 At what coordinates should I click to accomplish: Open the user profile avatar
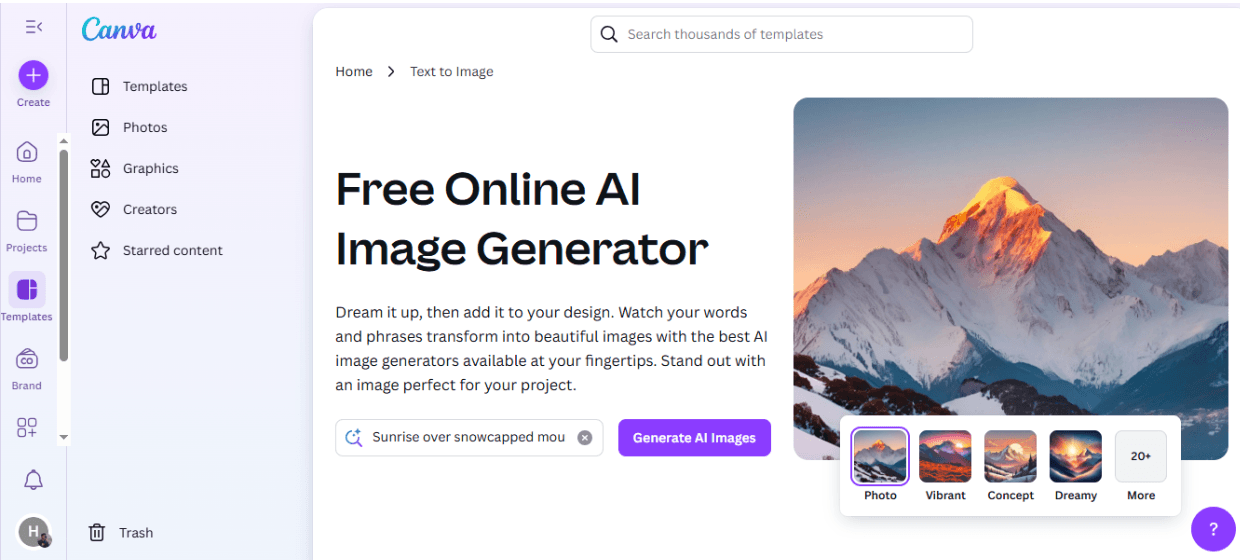[33, 532]
